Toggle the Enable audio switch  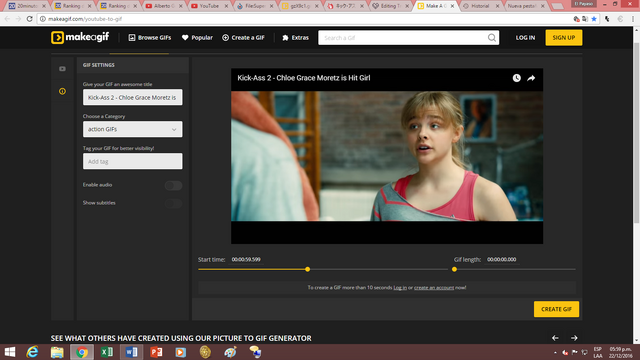(173, 185)
